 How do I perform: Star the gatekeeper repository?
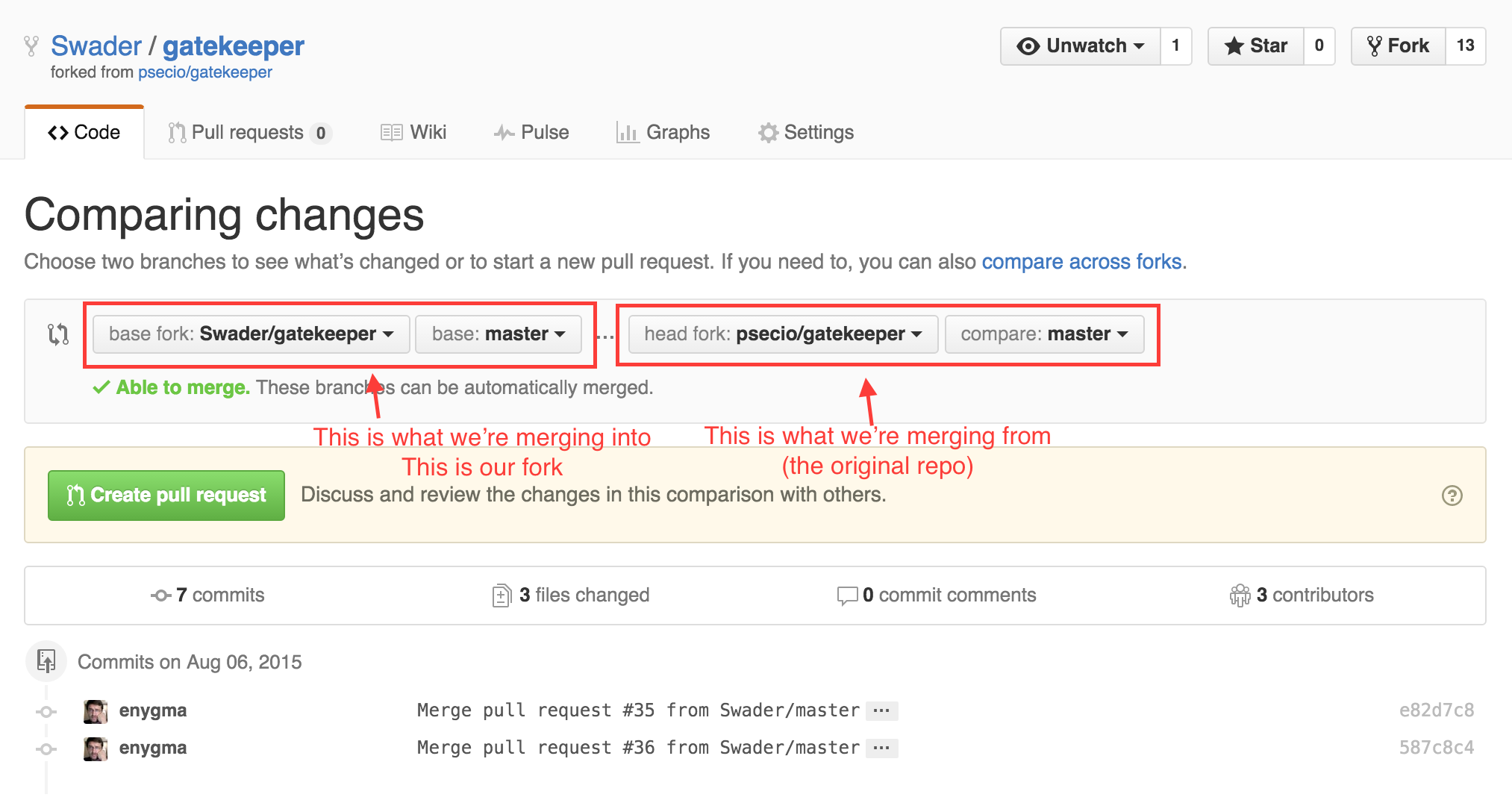[1256, 46]
